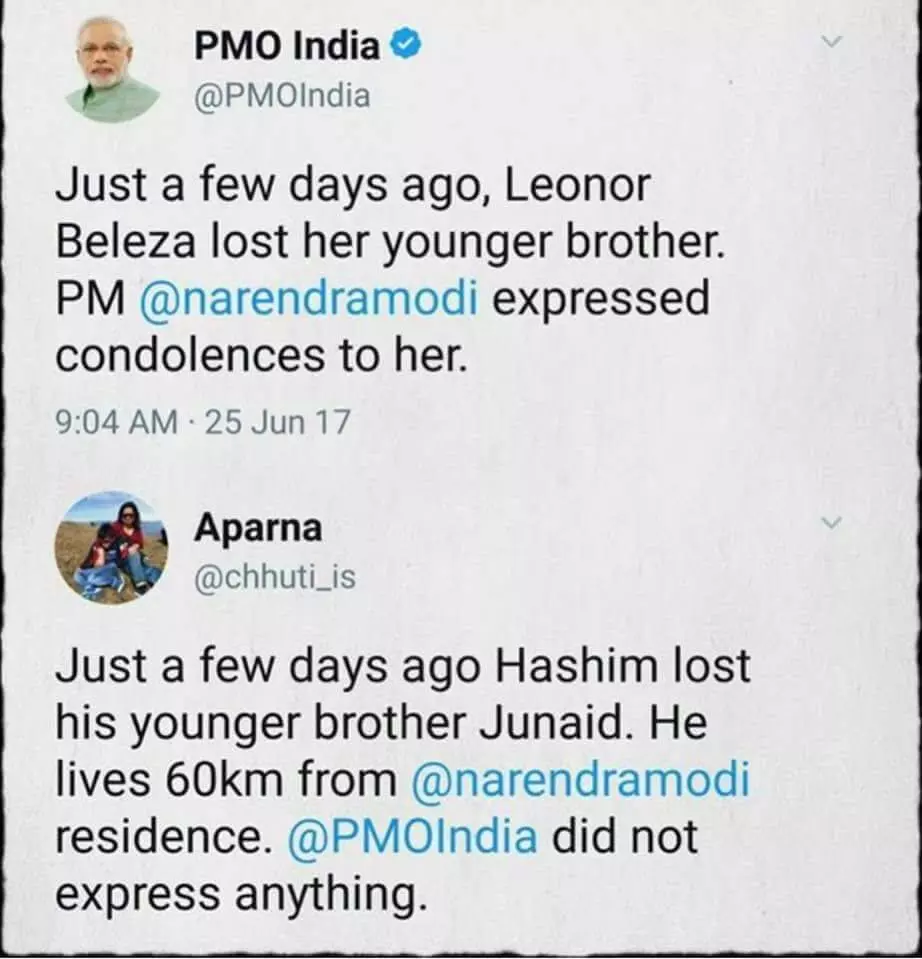
Task: Open @PMOIndia mention in Aparna's tweet
Action: 411,837
